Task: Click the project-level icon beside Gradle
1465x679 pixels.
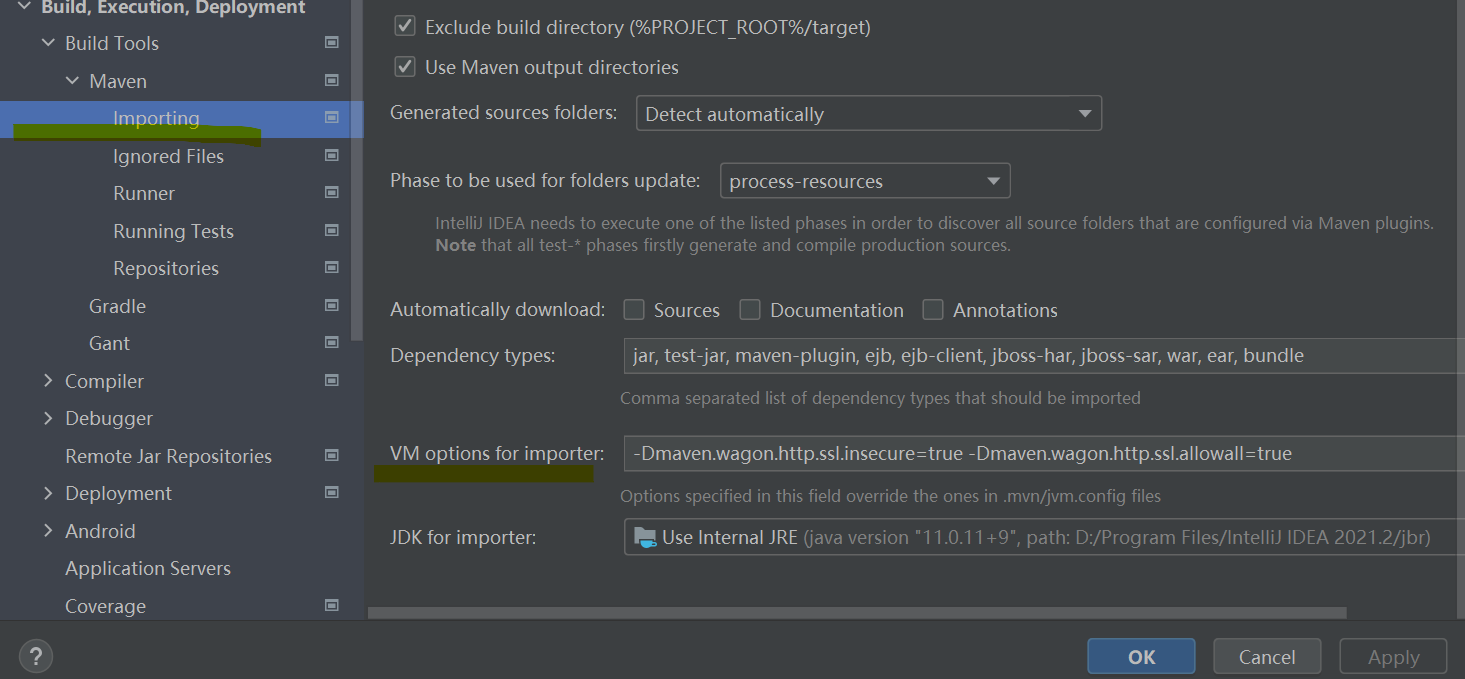Action: [x=332, y=305]
